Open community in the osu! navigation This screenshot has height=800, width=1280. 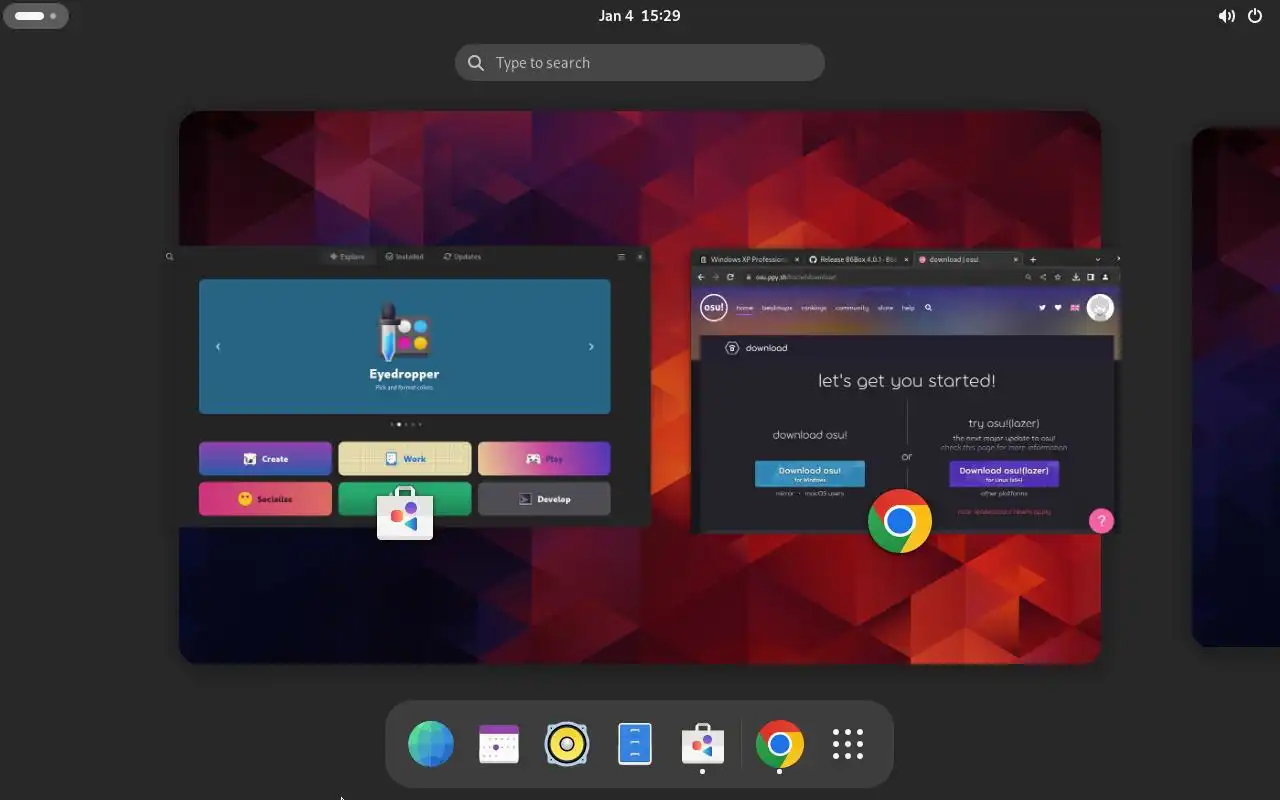click(x=852, y=308)
